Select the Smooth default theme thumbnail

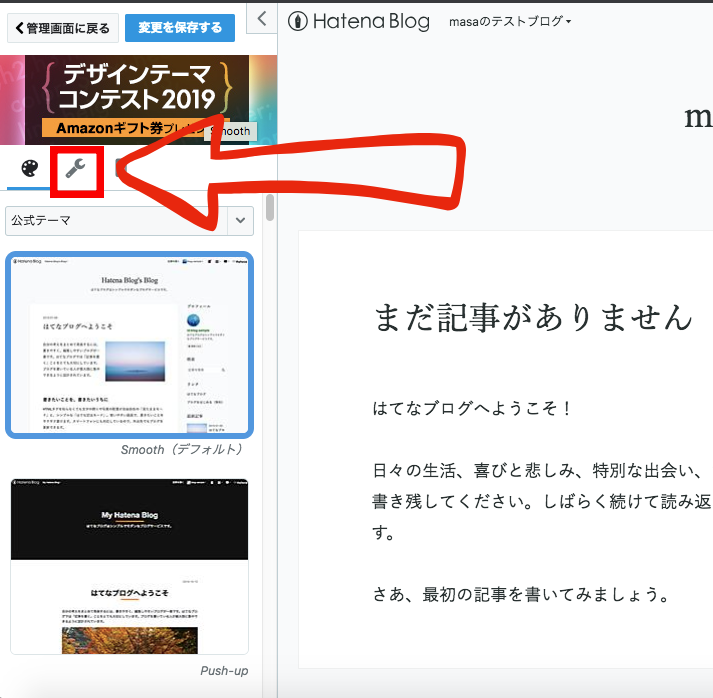130,345
